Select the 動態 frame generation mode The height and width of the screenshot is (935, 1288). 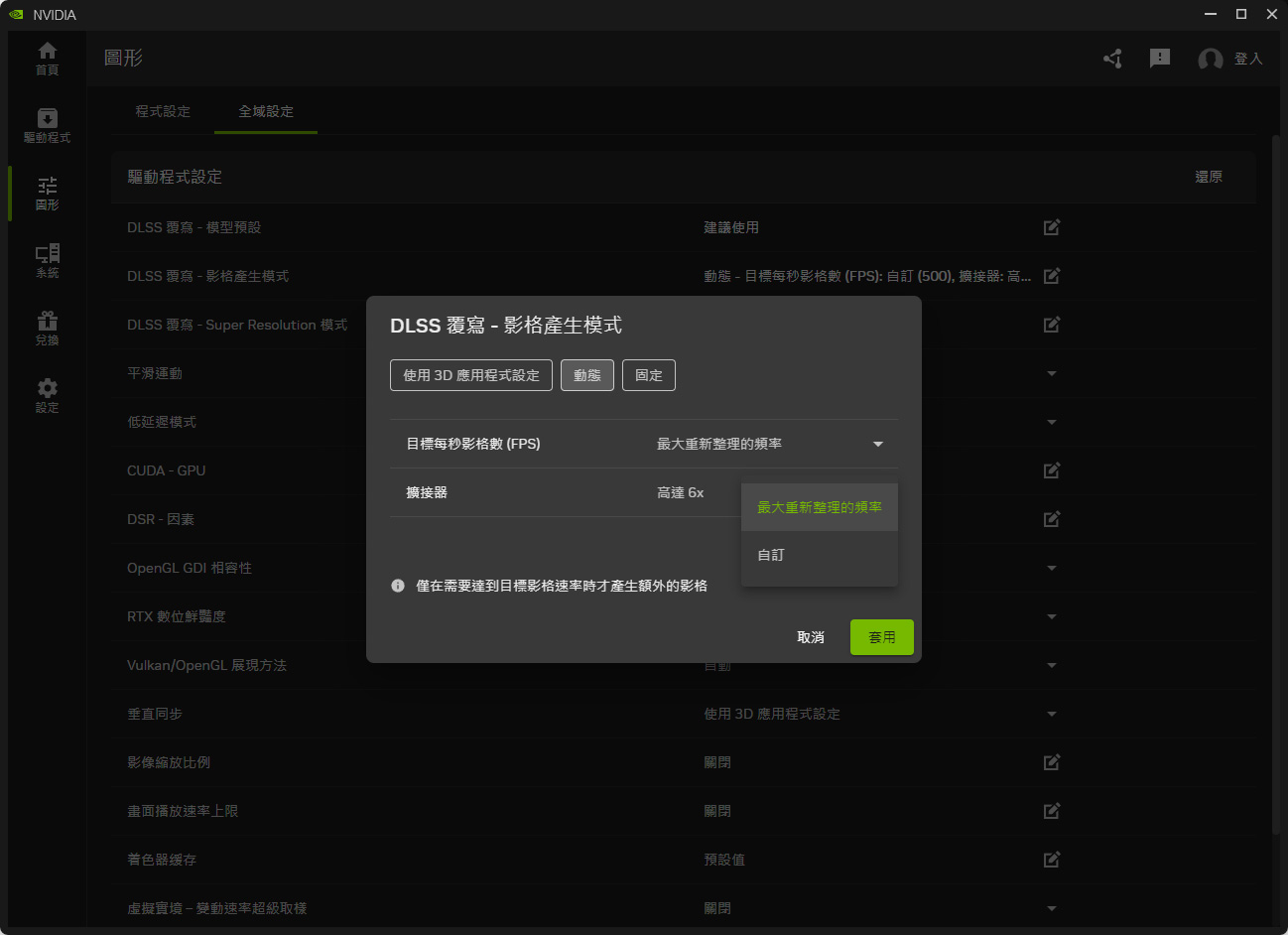[x=587, y=375]
